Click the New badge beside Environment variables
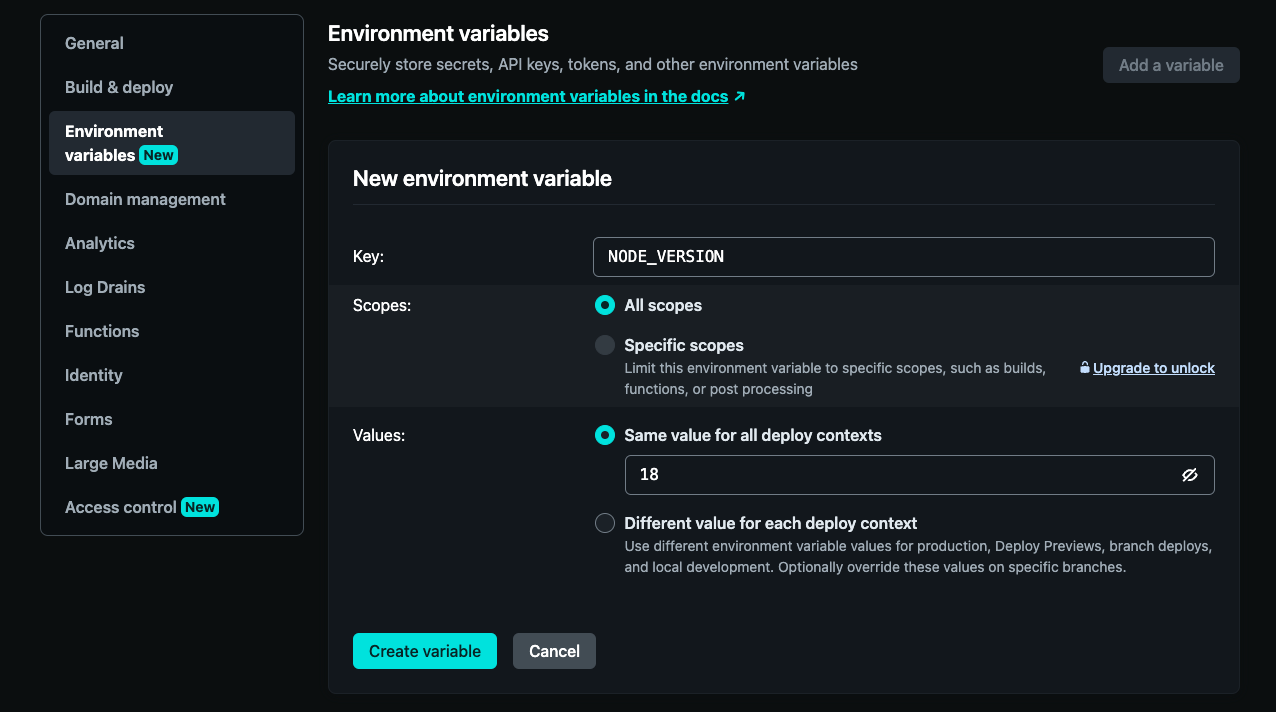Viewport: 1276px width, 712px height. [159, 156]
